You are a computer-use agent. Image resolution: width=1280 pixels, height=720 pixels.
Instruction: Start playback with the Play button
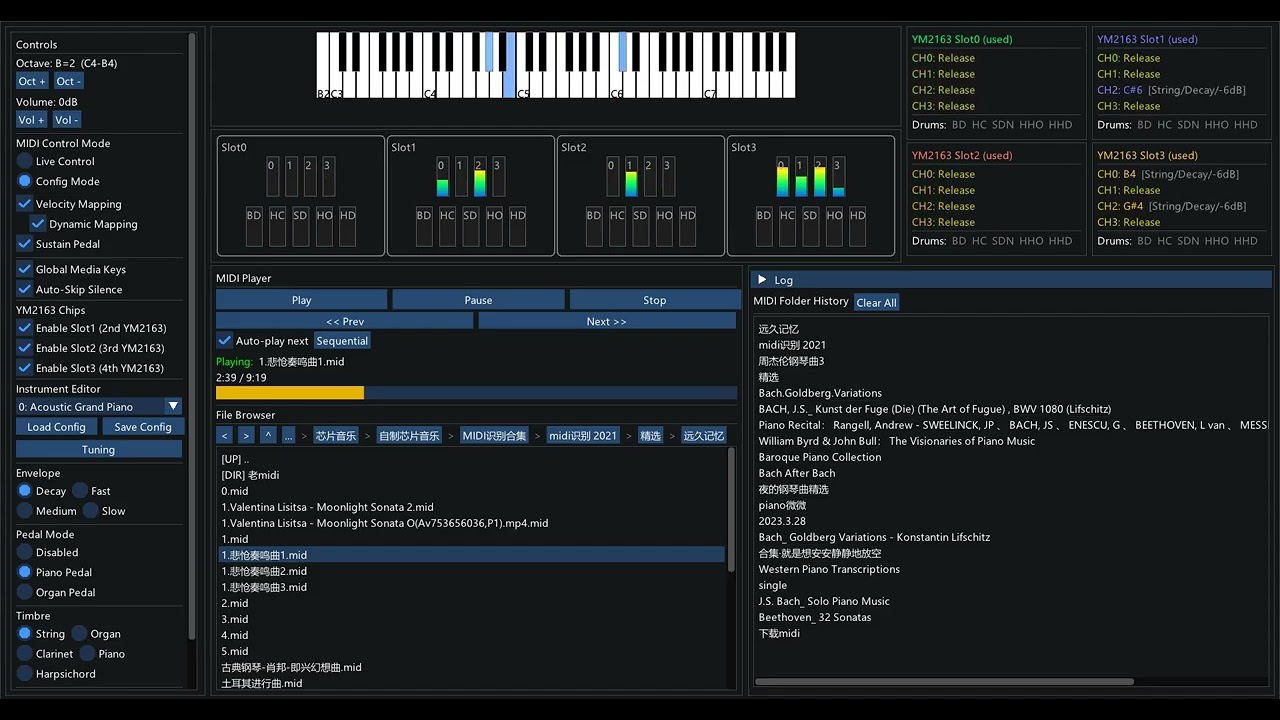[301, 300]
